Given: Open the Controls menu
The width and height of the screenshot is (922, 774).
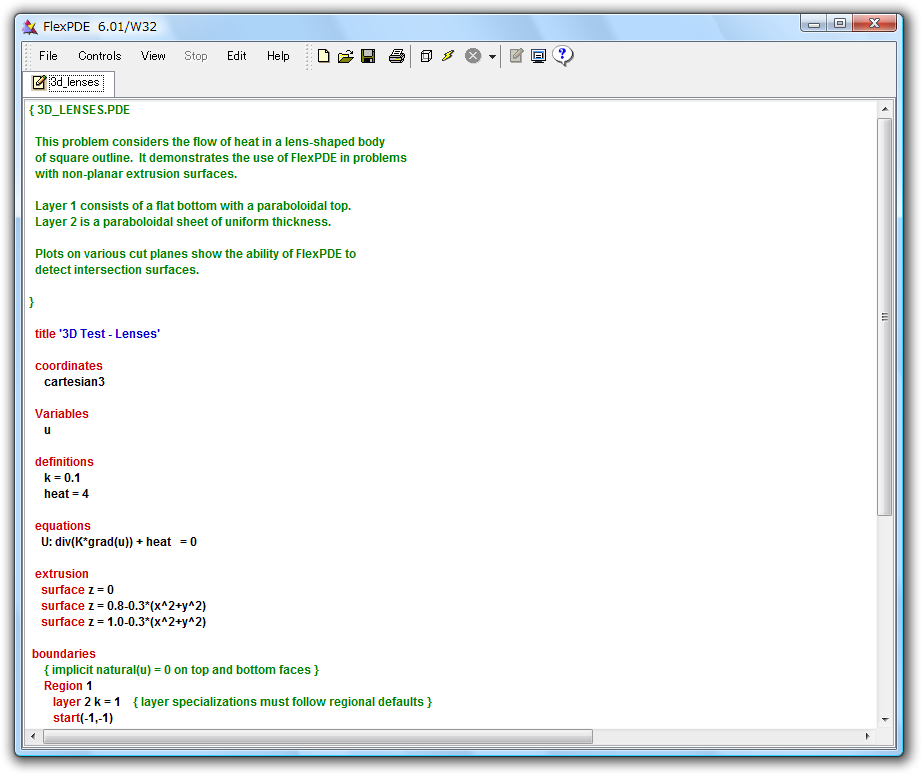Looking at the screenshot, I should (99, 56).
